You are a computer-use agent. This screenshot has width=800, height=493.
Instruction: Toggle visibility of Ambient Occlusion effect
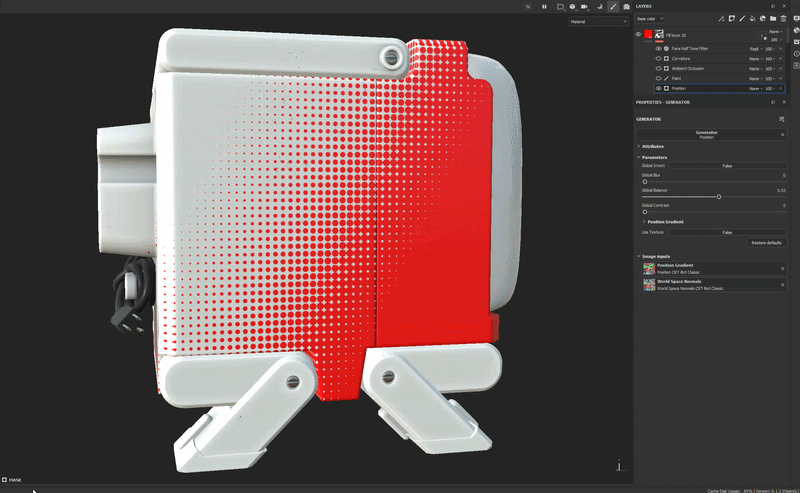(658, 68)
